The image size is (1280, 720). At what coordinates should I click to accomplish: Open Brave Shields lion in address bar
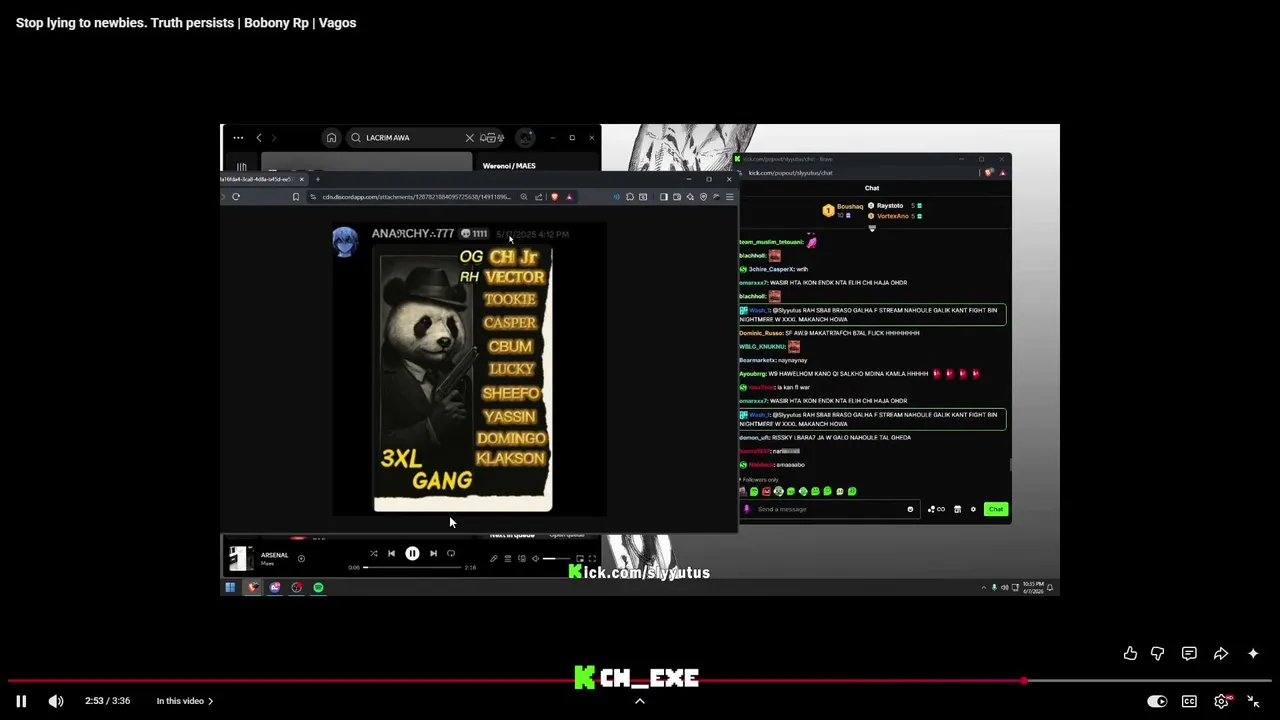coord(555,197)
